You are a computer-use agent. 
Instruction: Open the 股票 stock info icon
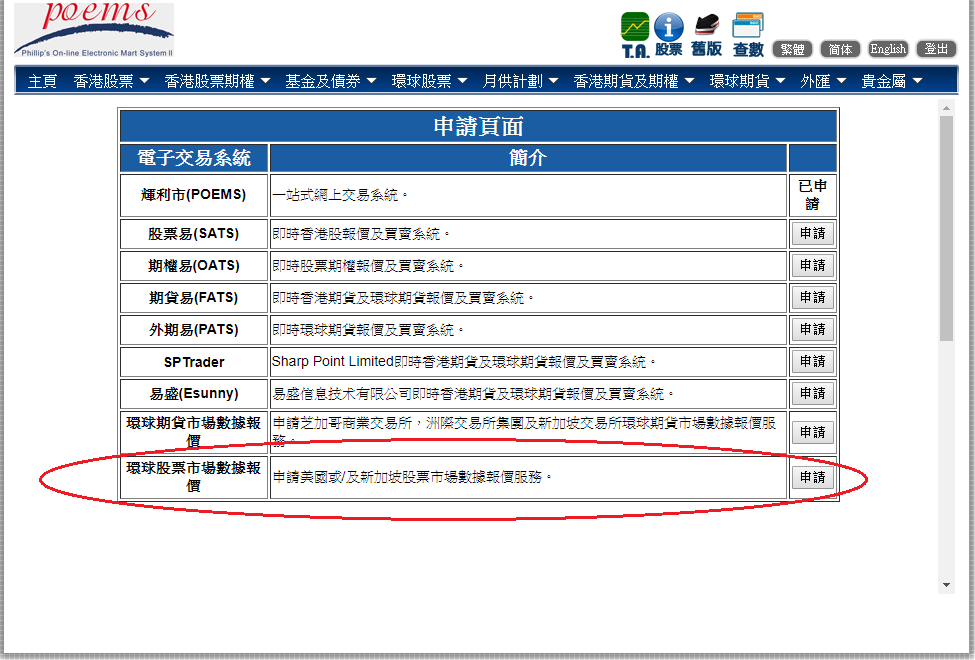[668, 35]
